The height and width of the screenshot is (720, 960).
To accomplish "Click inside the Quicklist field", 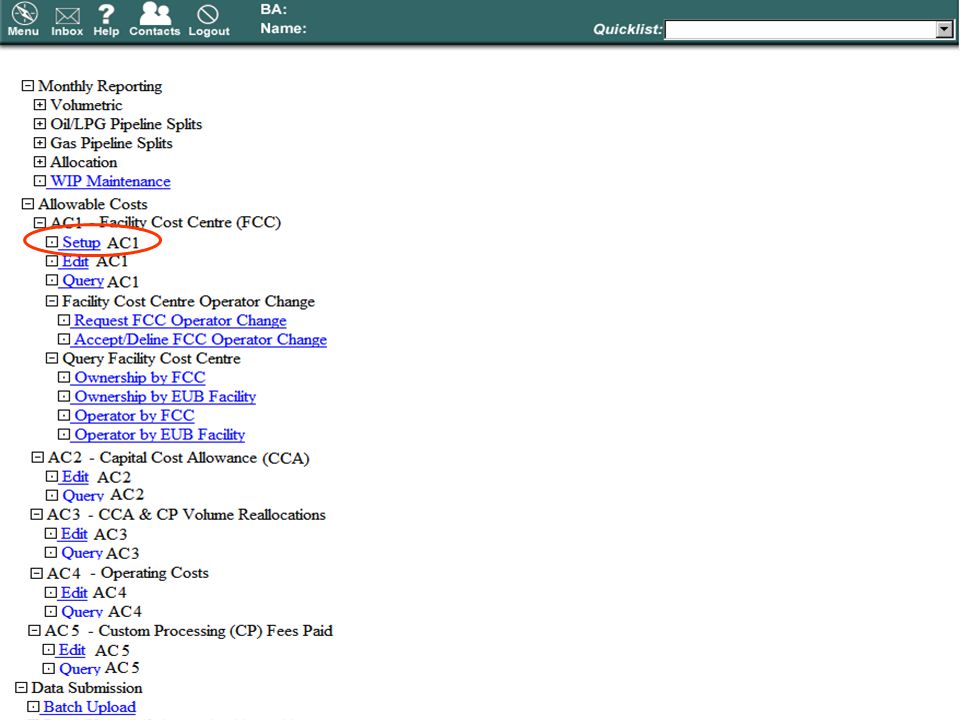I will pyautogui.click(x=801, y=29).
